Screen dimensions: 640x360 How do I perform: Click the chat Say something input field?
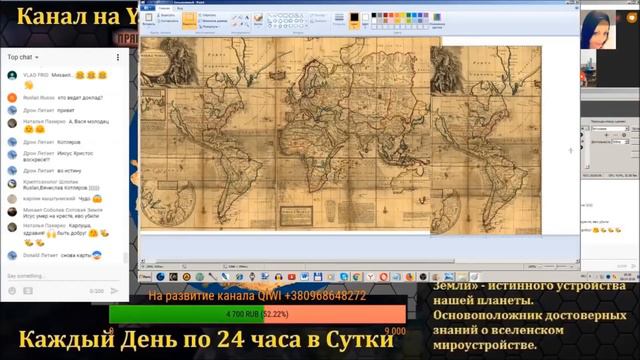click(x=63, y=276)
